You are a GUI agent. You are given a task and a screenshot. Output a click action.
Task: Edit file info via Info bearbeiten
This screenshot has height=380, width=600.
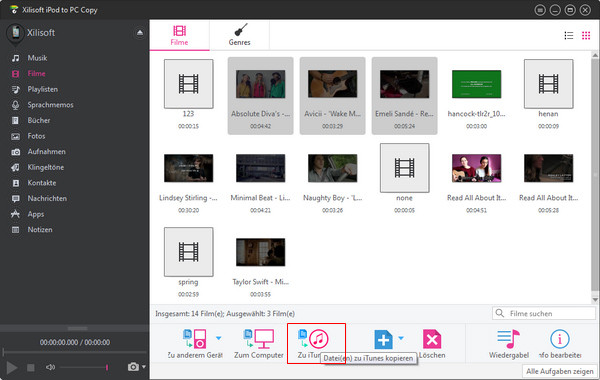(560, 344)
